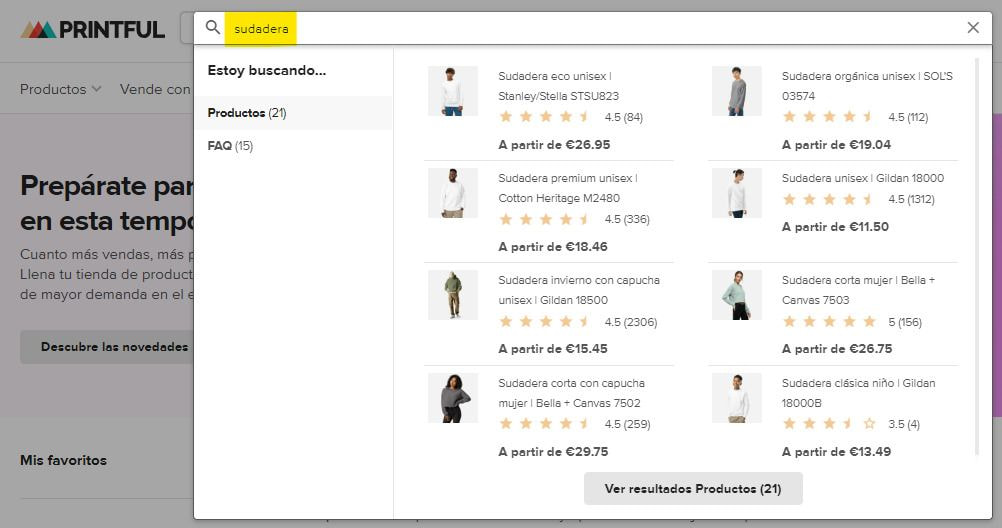Screen dimensions: 1002x528
Task: Click star rating 4.5 (112)
Action: [855, 117]
